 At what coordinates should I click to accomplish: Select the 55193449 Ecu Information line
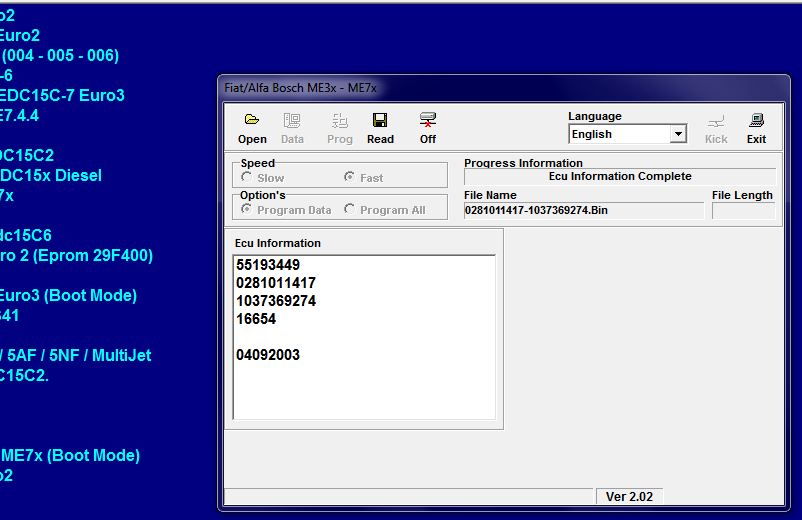[268, 265]
